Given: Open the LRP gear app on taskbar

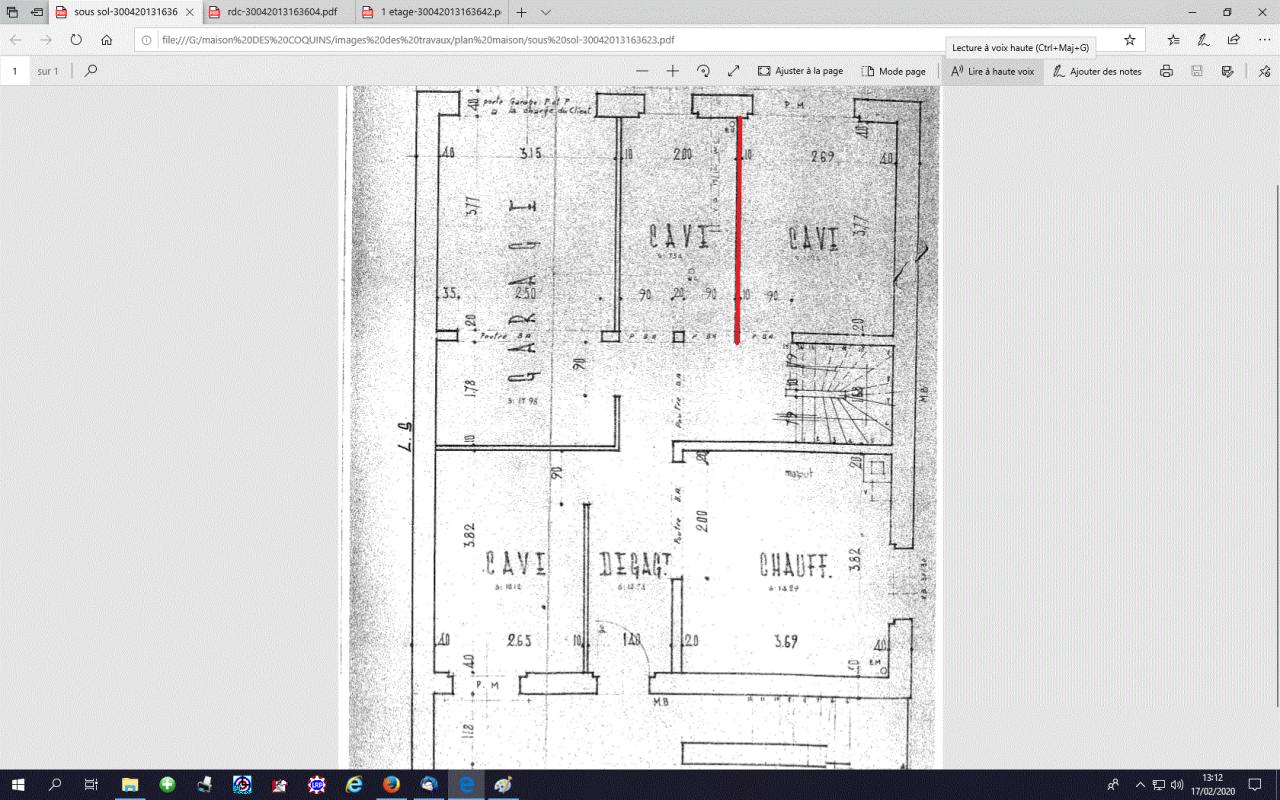Looking at the screenshot, I should (x=317, y=785).
